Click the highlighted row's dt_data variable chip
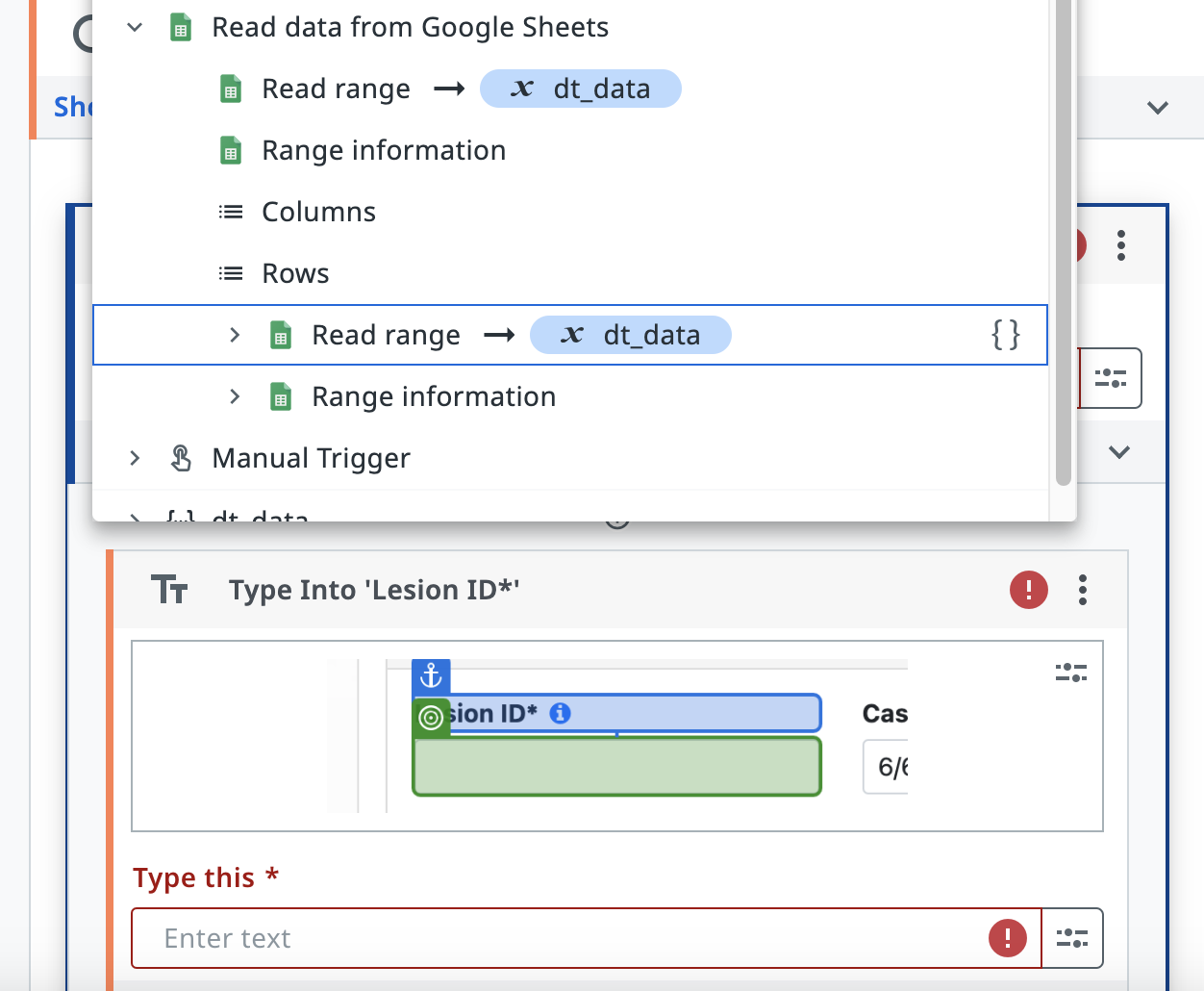1204x991 pixels. (x=631, y=335)
